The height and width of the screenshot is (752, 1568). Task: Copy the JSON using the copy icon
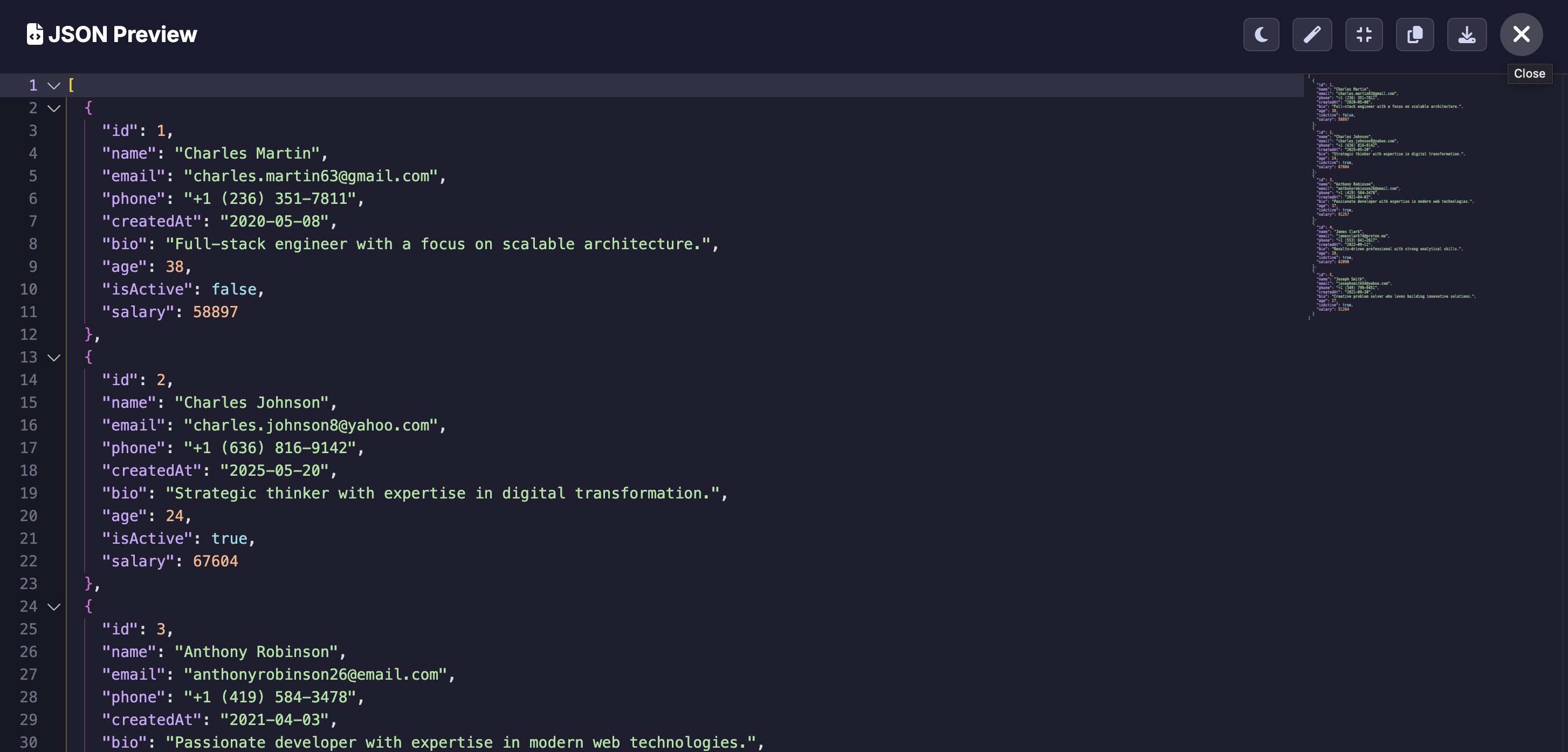pos(1415,35)
